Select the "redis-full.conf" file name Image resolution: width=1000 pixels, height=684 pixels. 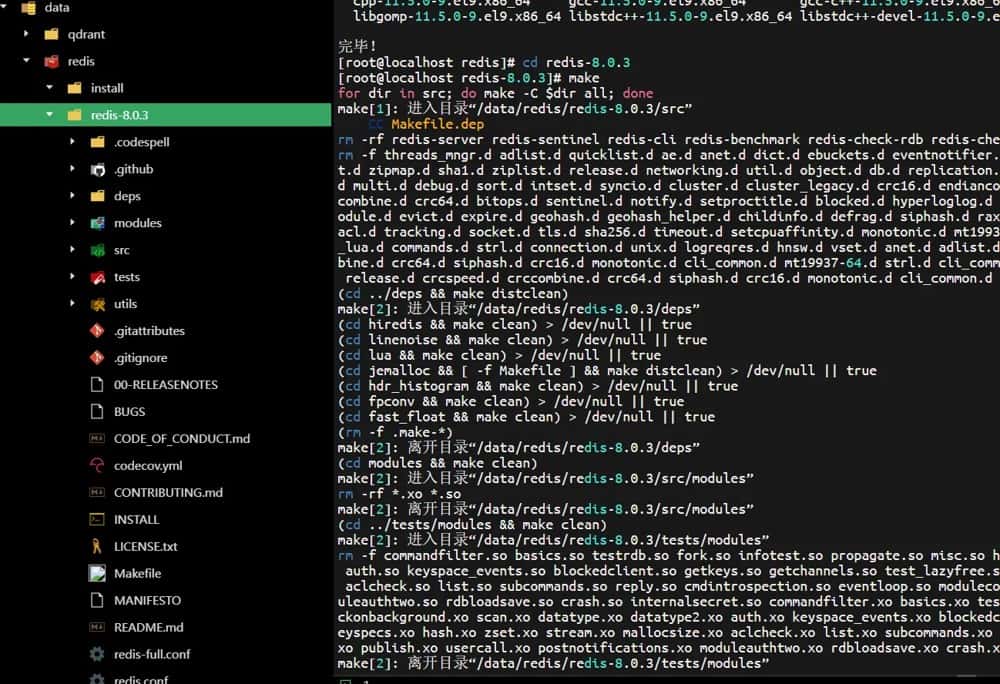(152, 655)
